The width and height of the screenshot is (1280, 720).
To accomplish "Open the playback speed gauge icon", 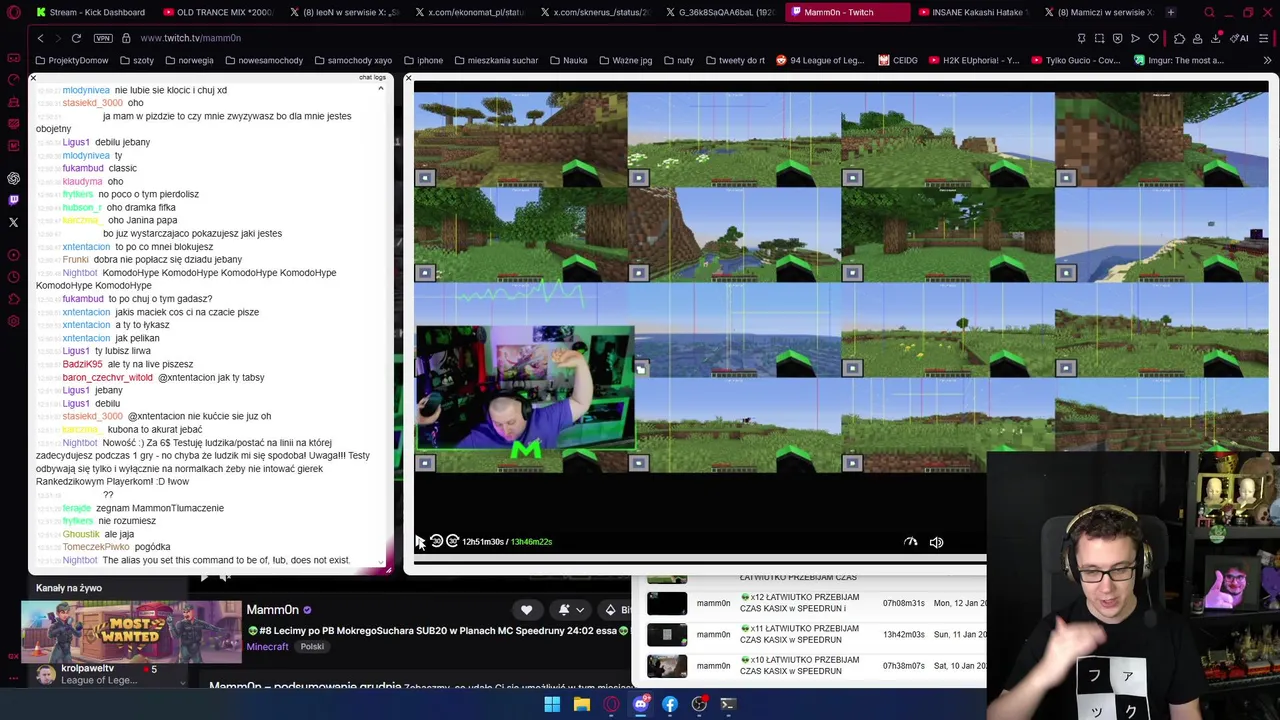I will 910,541.
